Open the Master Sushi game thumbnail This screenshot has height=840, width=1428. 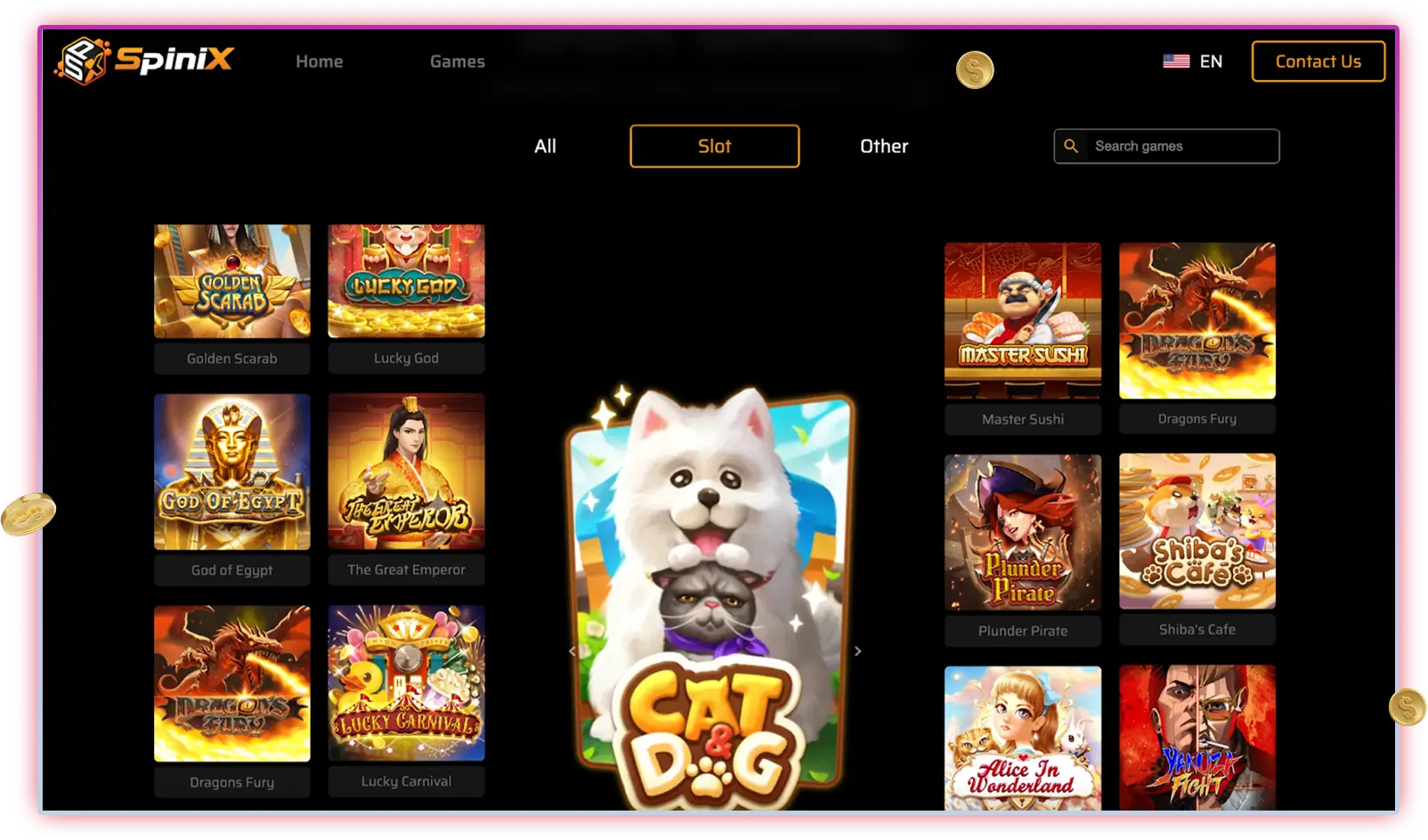(x=1022, y=320)
